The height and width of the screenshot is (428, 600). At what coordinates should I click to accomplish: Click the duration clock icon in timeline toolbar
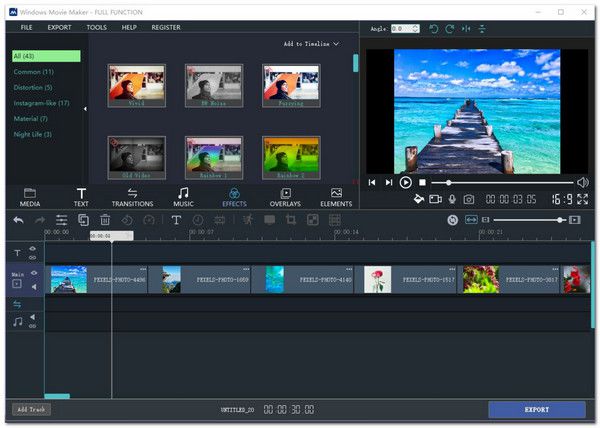198,220
